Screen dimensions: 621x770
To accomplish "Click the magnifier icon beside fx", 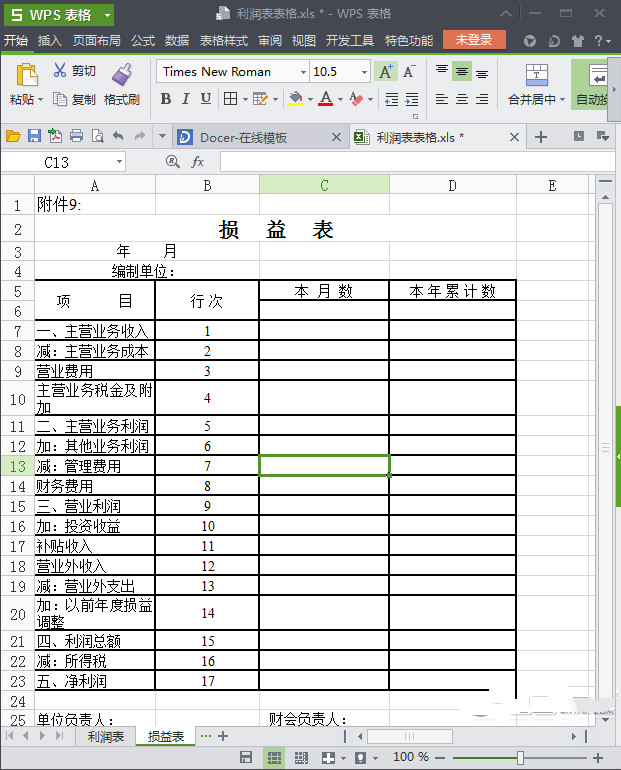I will point(172,161).
